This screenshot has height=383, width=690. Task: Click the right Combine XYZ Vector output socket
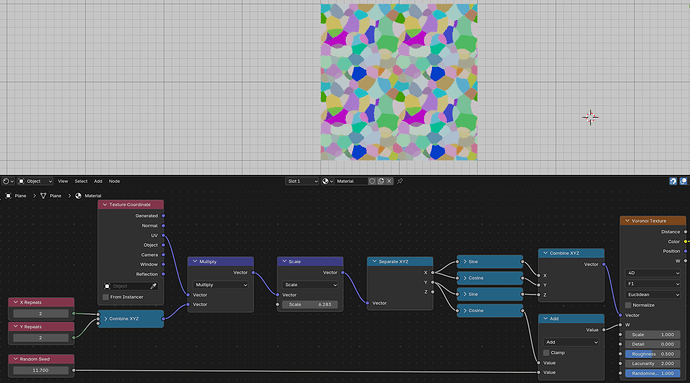point(604,264)
